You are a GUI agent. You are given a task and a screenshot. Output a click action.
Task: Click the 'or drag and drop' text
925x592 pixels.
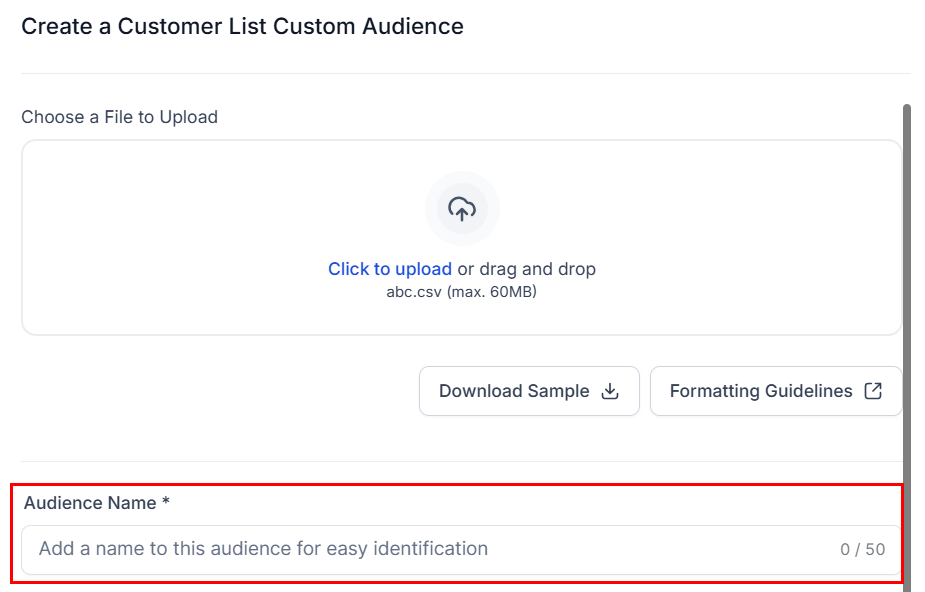point(527,269)
